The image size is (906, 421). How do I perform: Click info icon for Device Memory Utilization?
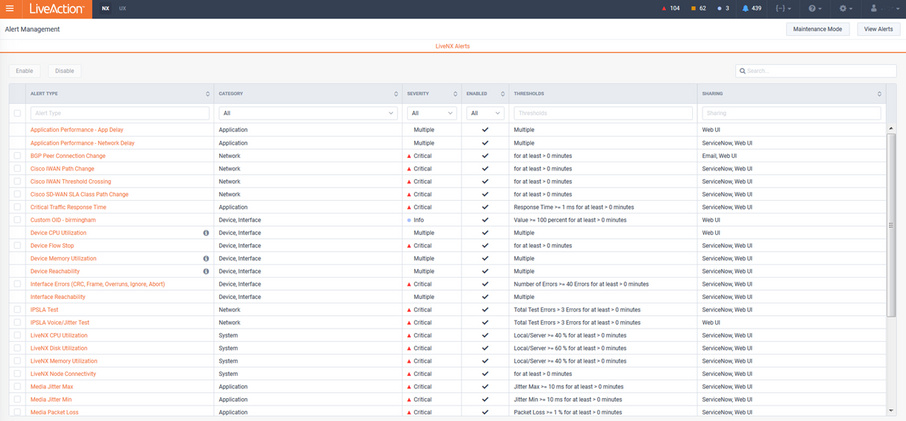click(x=206, y=258)
